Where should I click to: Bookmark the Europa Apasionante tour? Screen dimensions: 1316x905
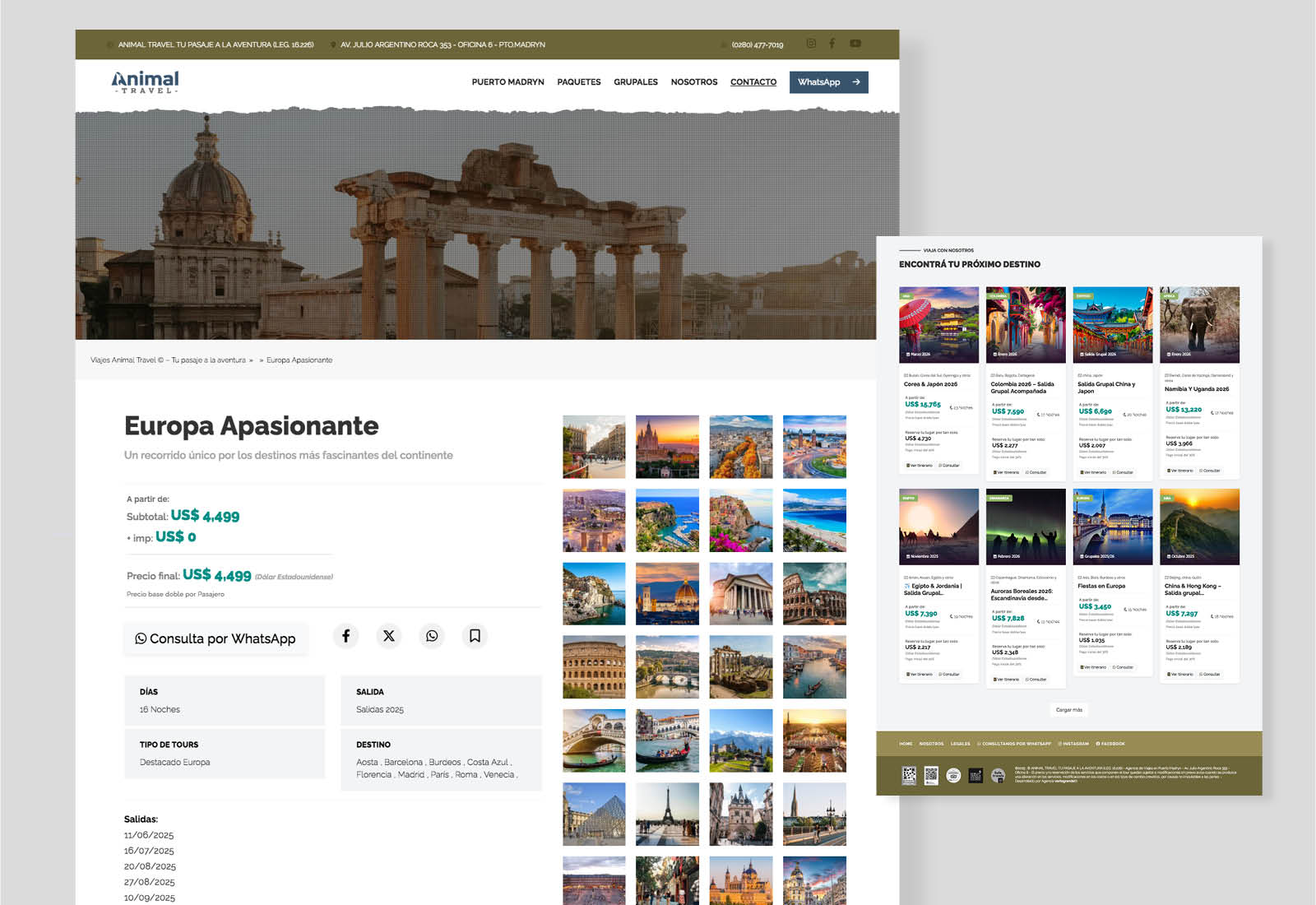pos(475,636)
